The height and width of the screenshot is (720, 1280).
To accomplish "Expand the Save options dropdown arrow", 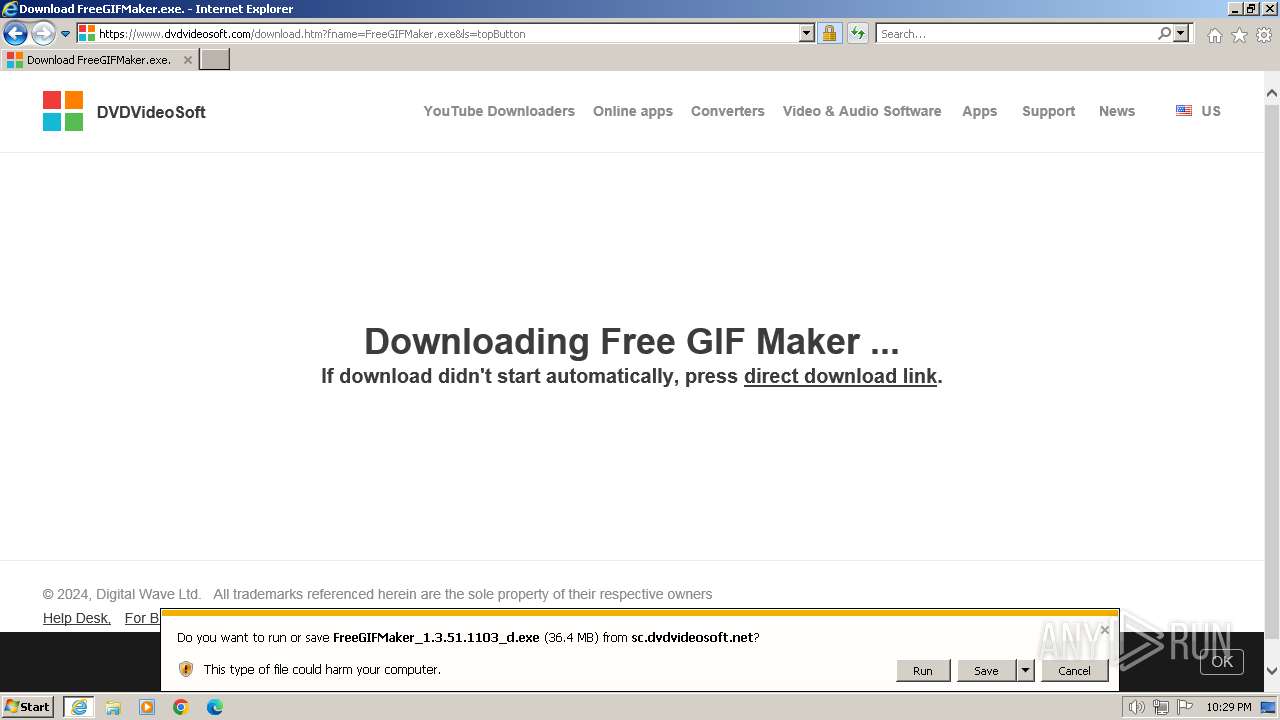I will click(1025, 671).
